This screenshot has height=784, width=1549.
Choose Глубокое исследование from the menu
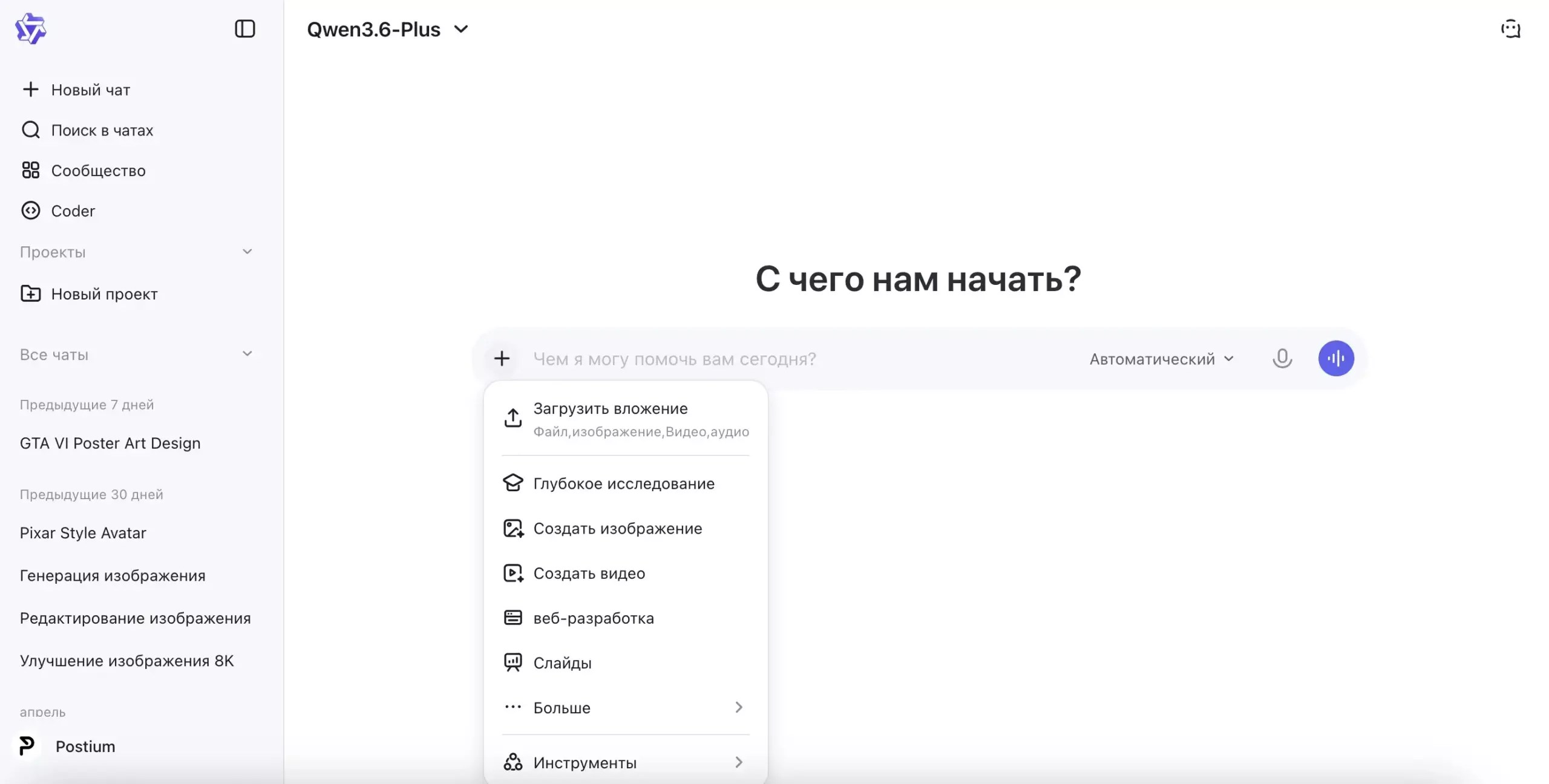(x=626, y=483)
